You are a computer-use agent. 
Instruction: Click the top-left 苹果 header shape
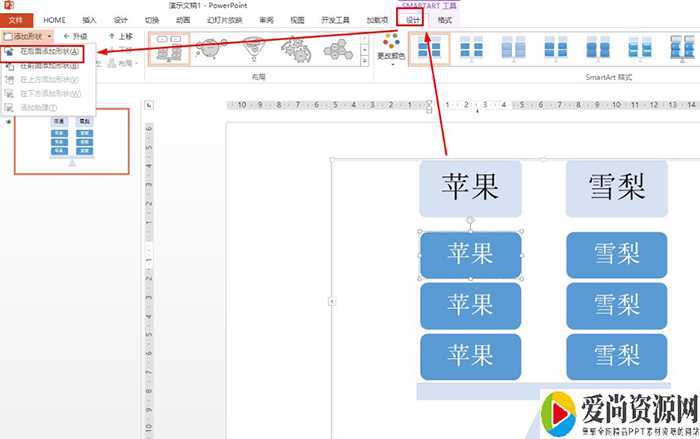(470, 188)
